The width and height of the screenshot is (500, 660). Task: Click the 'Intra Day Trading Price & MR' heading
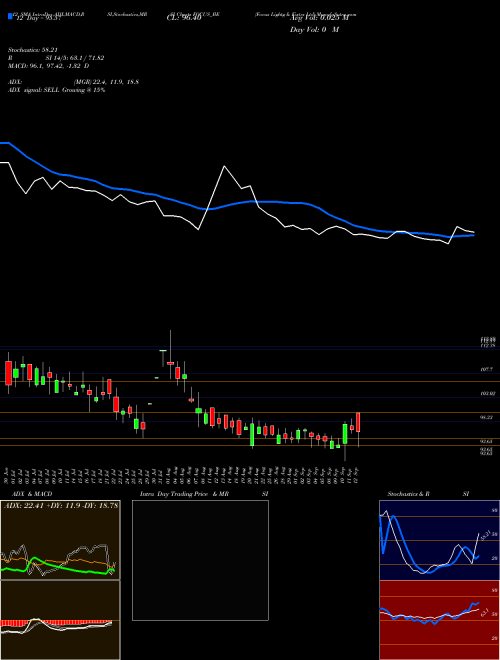point(185,494)
